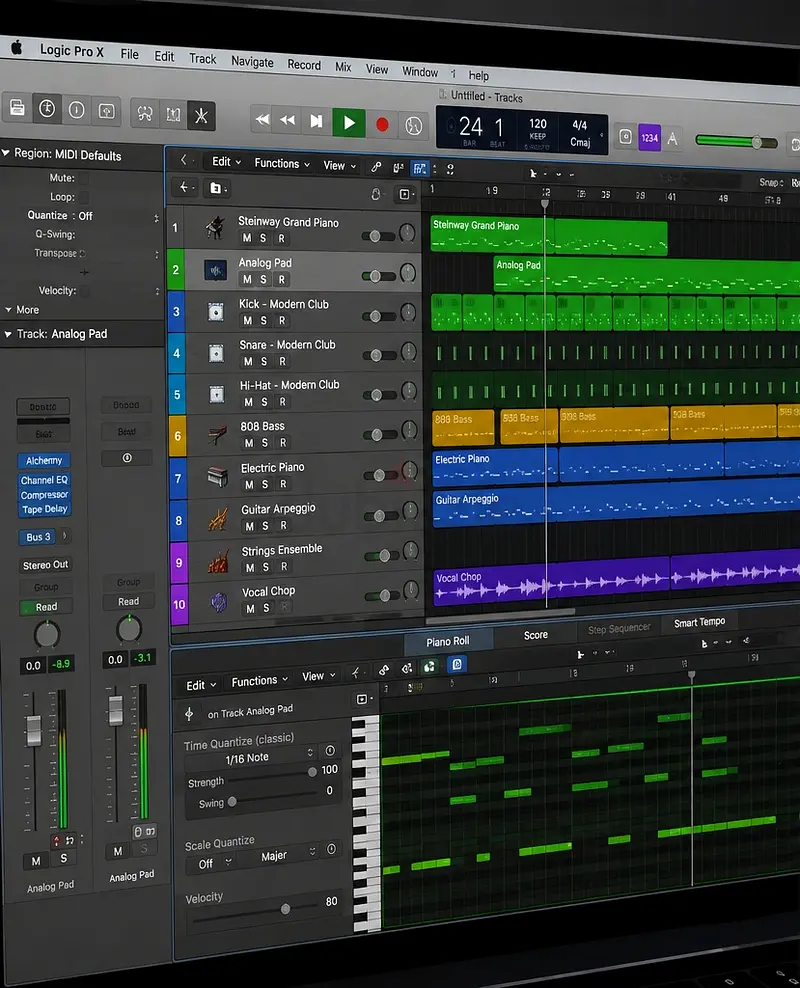Switch to the Piano Roll tab
The image size is (800, 988).
pyautogui.click(x=447, y=641)
